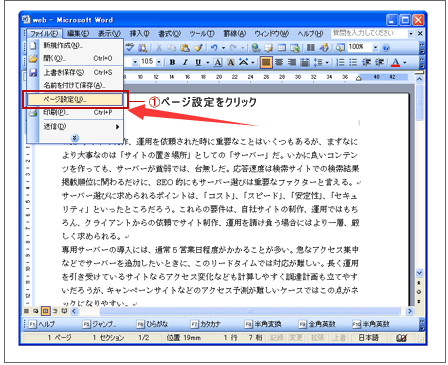Click the Document Map icon

[x=340, y=48]
